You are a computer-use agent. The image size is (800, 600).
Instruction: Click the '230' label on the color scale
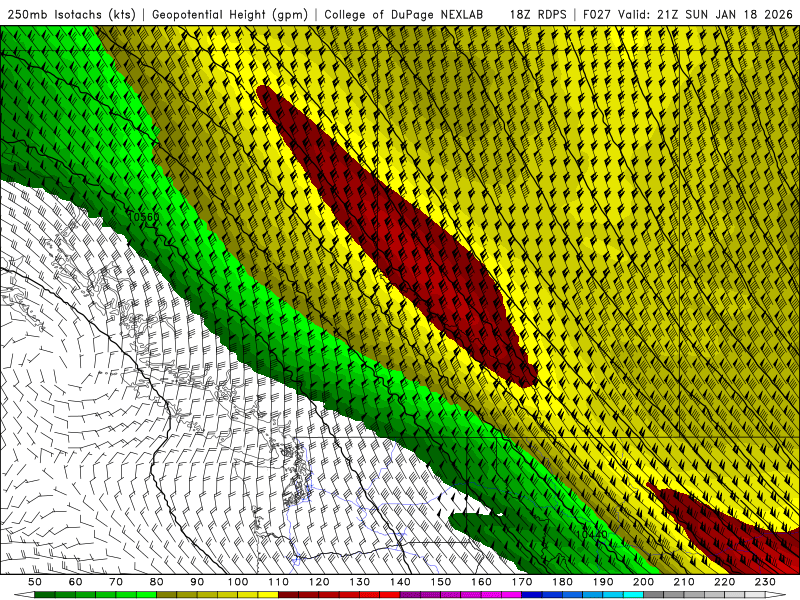(765, 582)
